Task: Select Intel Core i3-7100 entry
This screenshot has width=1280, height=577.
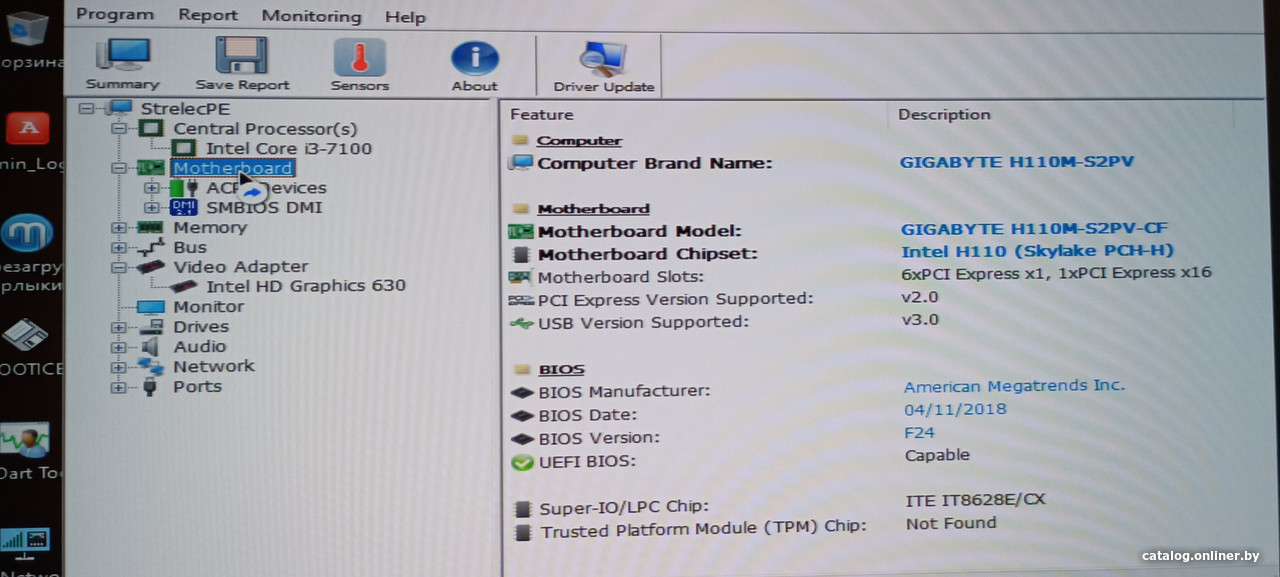Action: 289,148
